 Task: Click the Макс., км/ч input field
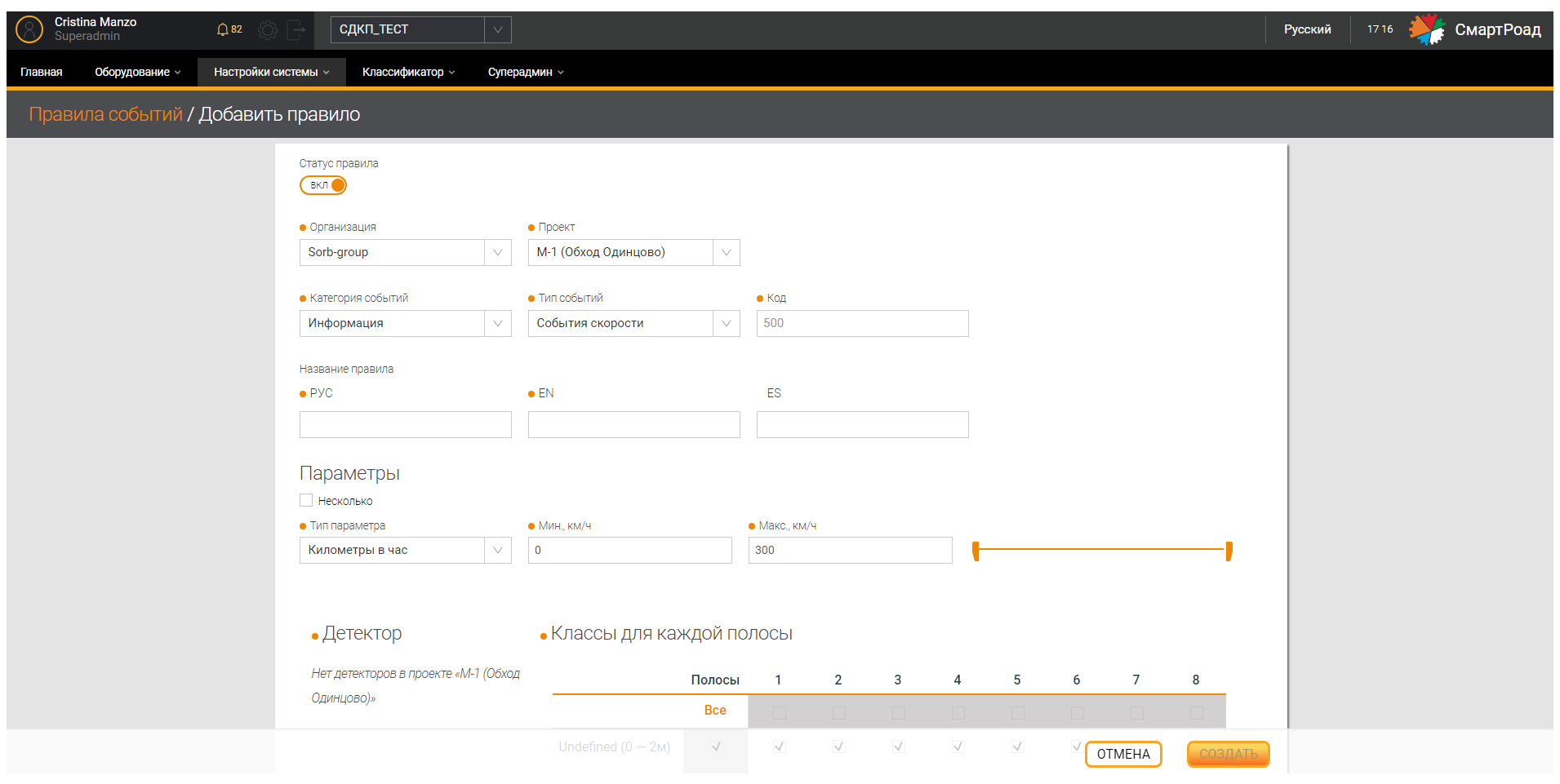pyautogui.click(x=851, y=550)
